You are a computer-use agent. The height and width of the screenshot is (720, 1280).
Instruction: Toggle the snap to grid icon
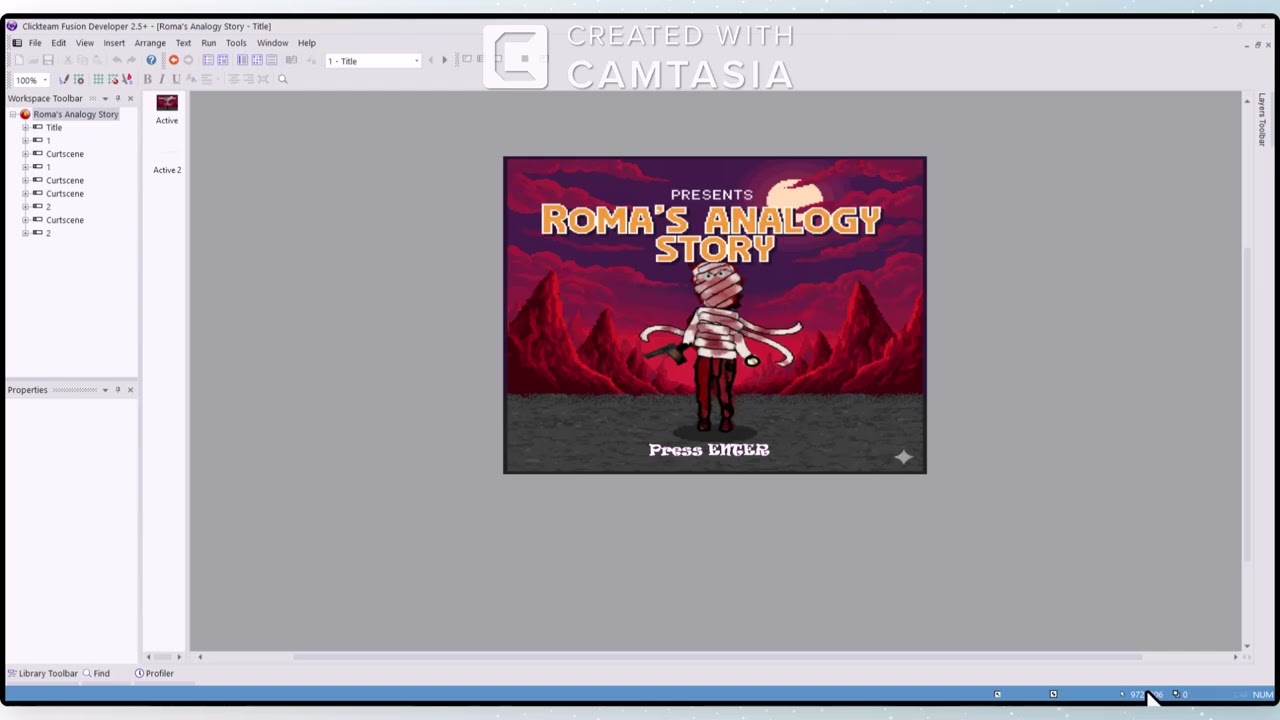tap(112, 79)
